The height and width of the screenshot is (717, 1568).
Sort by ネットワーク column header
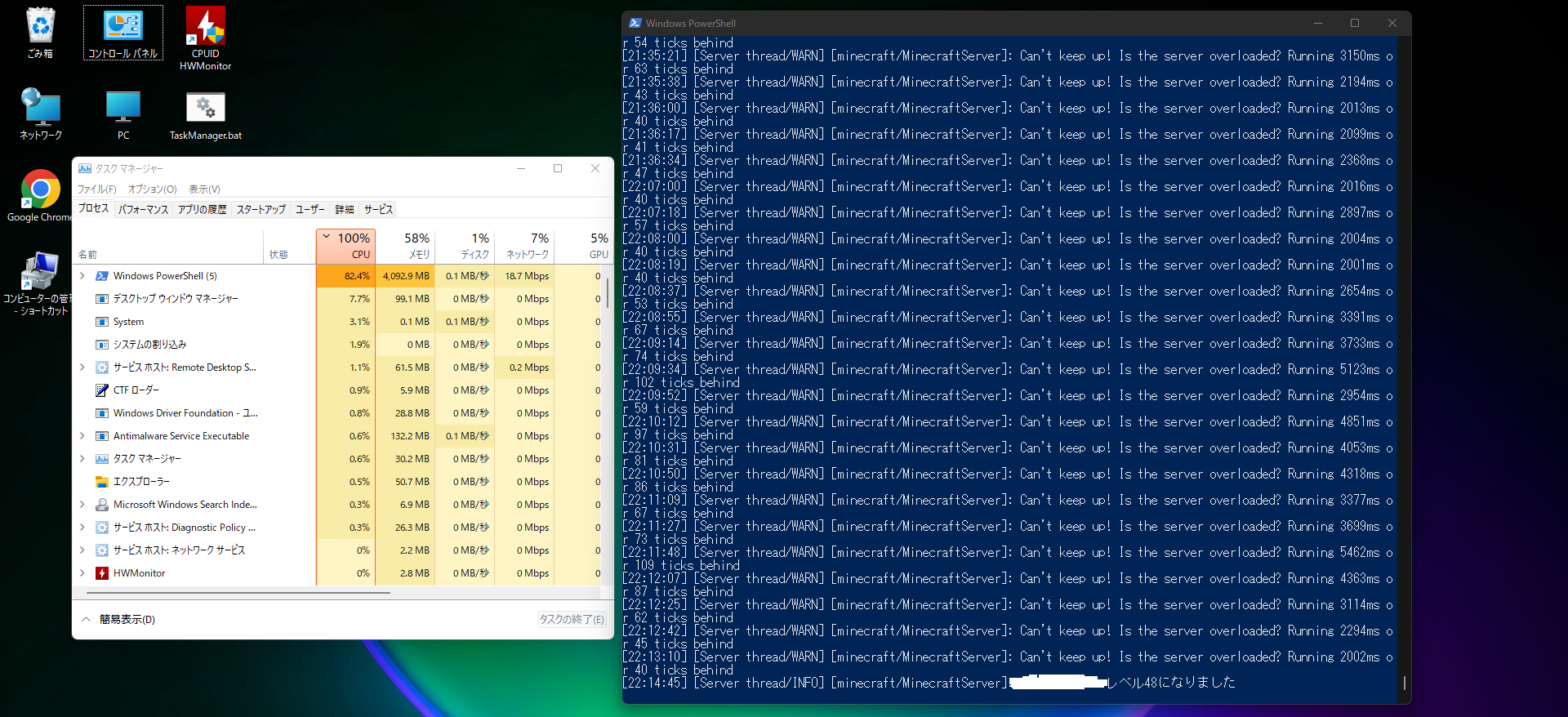tap(524, 246)
